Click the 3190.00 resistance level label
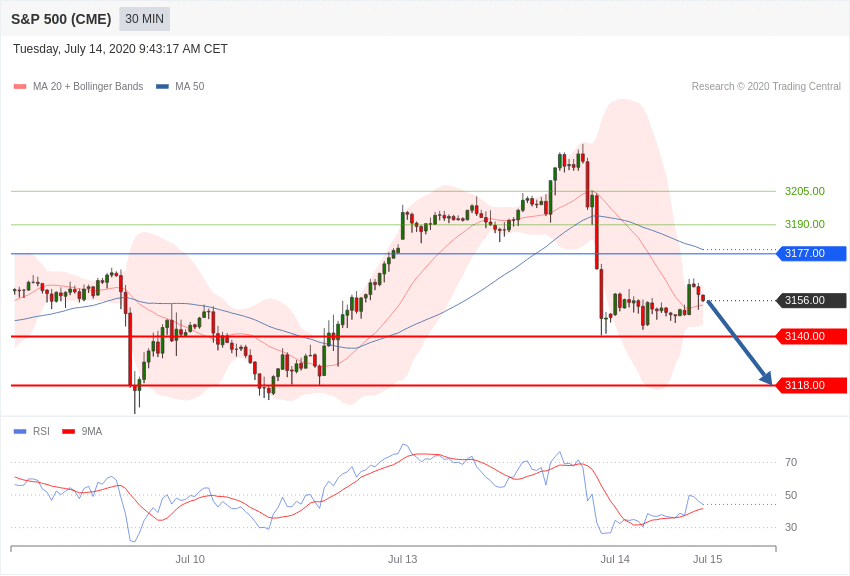Screen dimensions: 850x576 804,224
